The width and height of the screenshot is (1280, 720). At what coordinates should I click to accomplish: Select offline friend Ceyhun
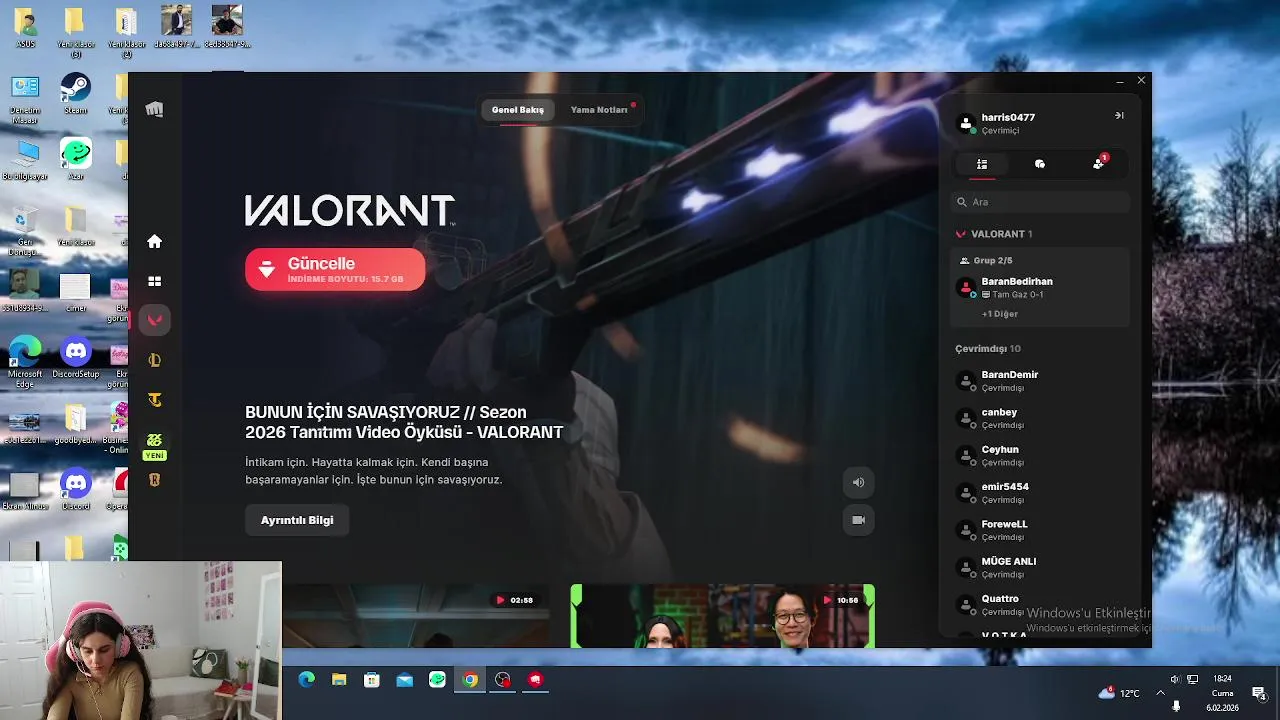click(x=1040, y=456)
